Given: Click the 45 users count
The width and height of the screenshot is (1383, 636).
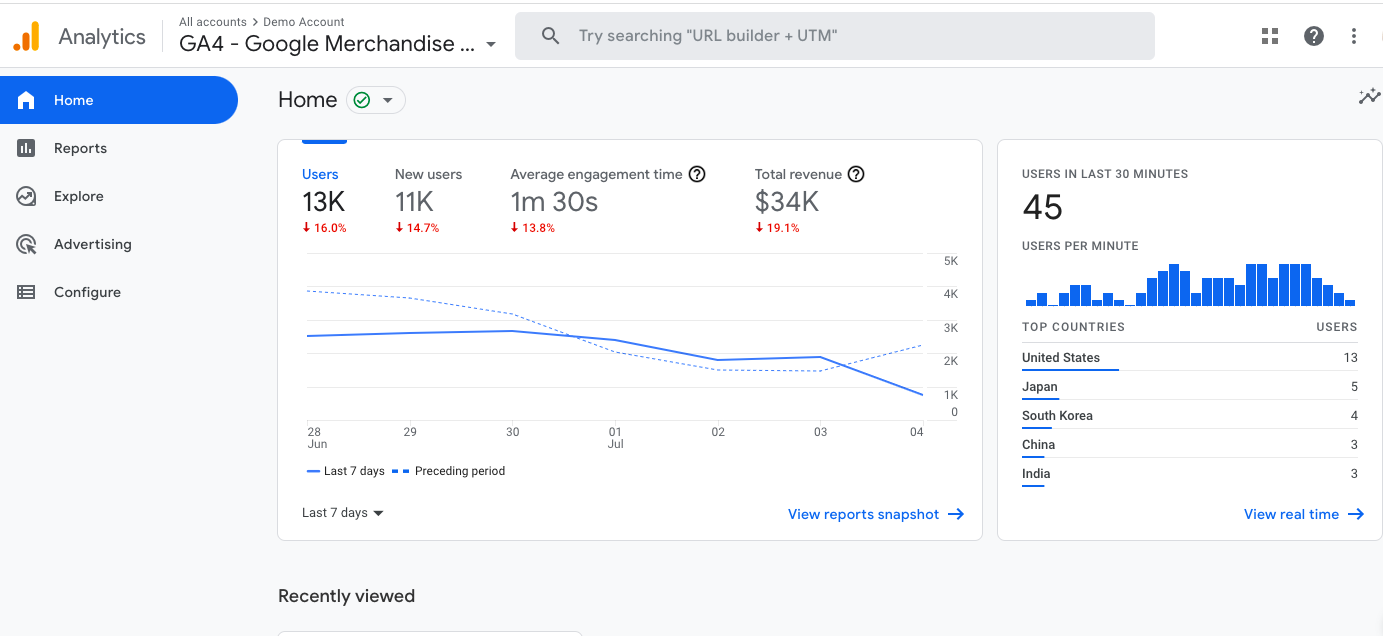Looking at the screenshot, I should 1043,208.
